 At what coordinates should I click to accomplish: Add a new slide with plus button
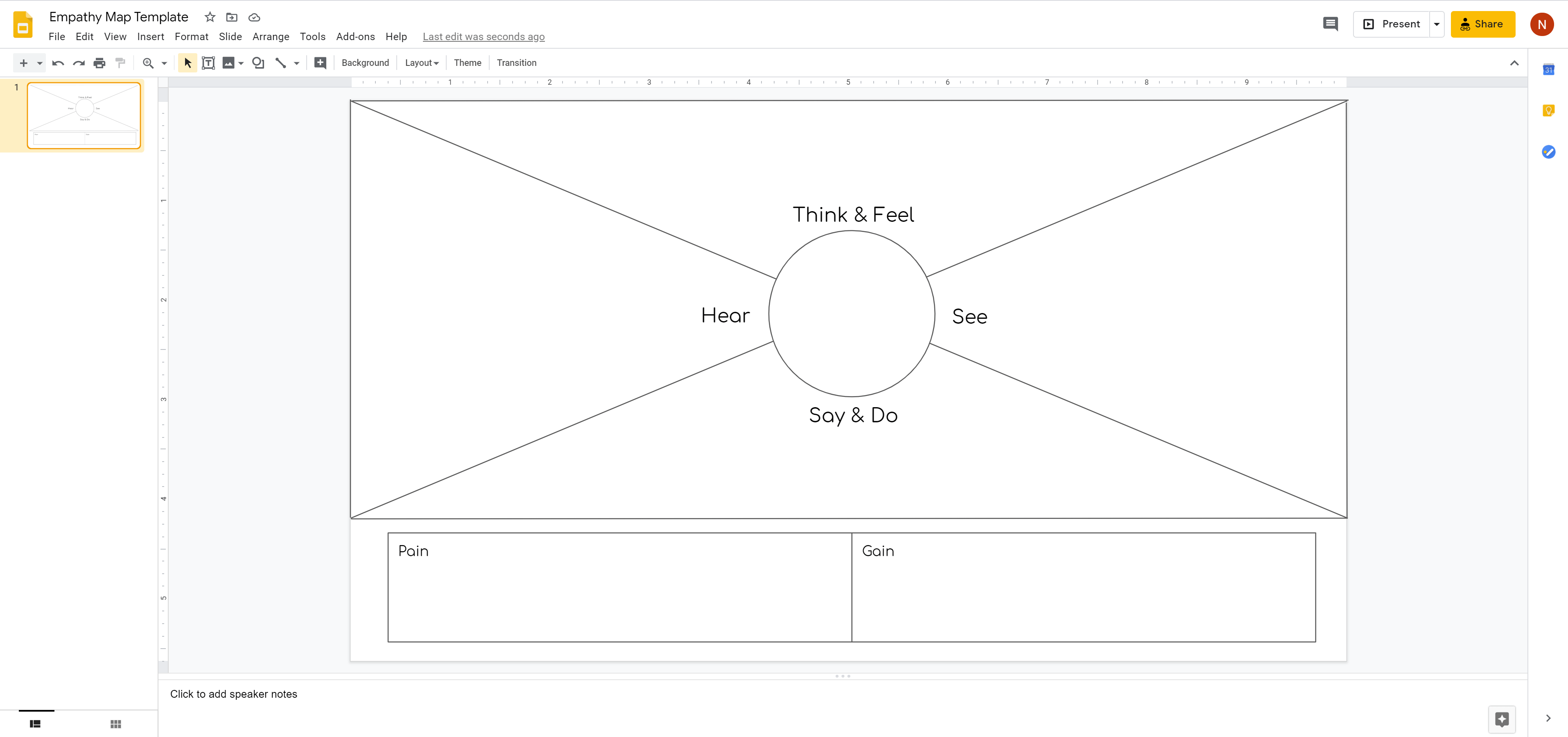coord(24,63)
